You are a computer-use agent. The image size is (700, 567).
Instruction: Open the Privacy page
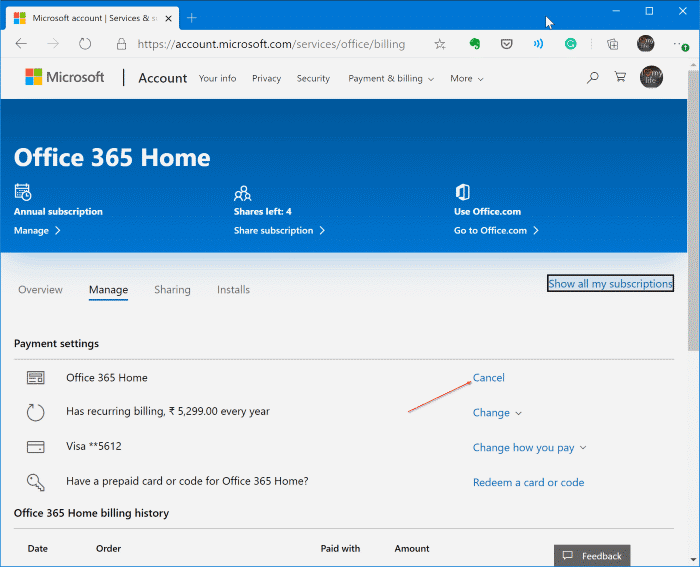click(267, 79)
